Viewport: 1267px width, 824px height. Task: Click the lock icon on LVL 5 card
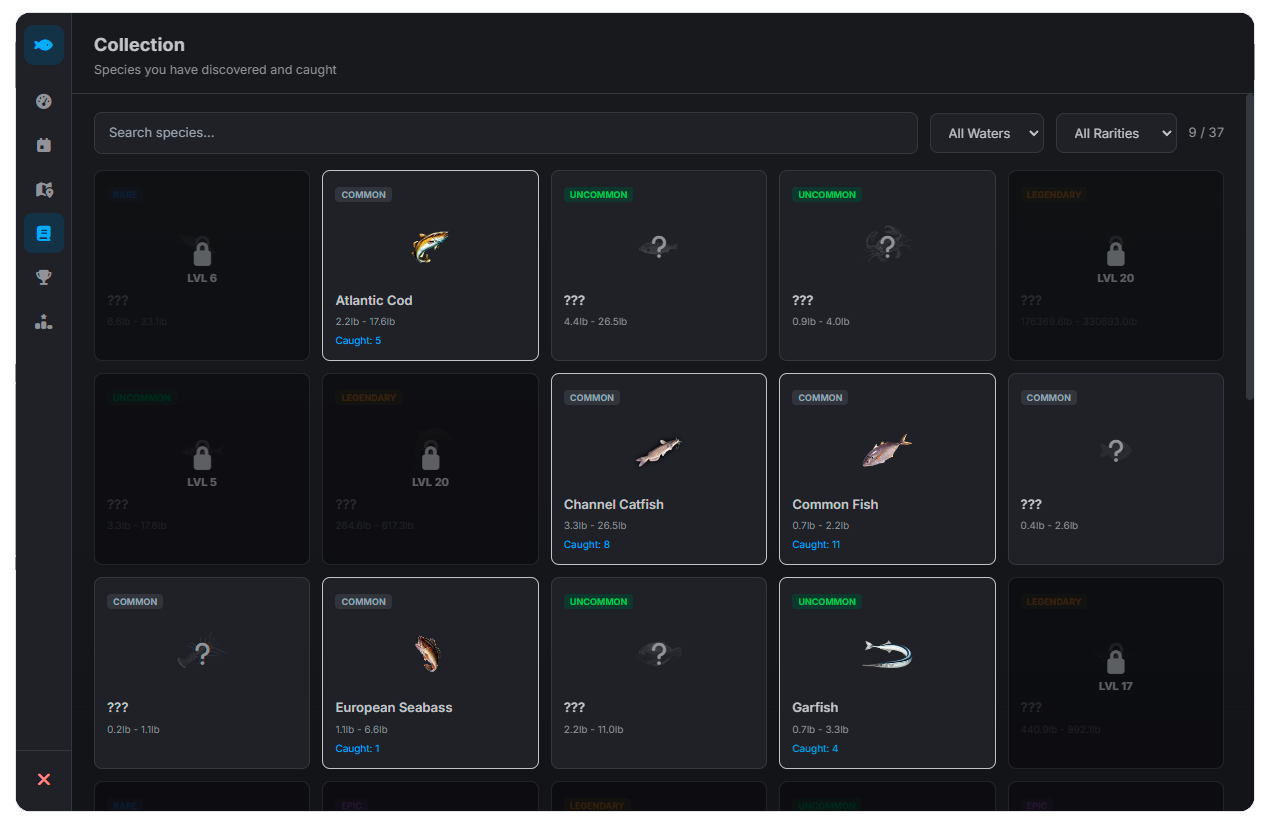(202, 457)
